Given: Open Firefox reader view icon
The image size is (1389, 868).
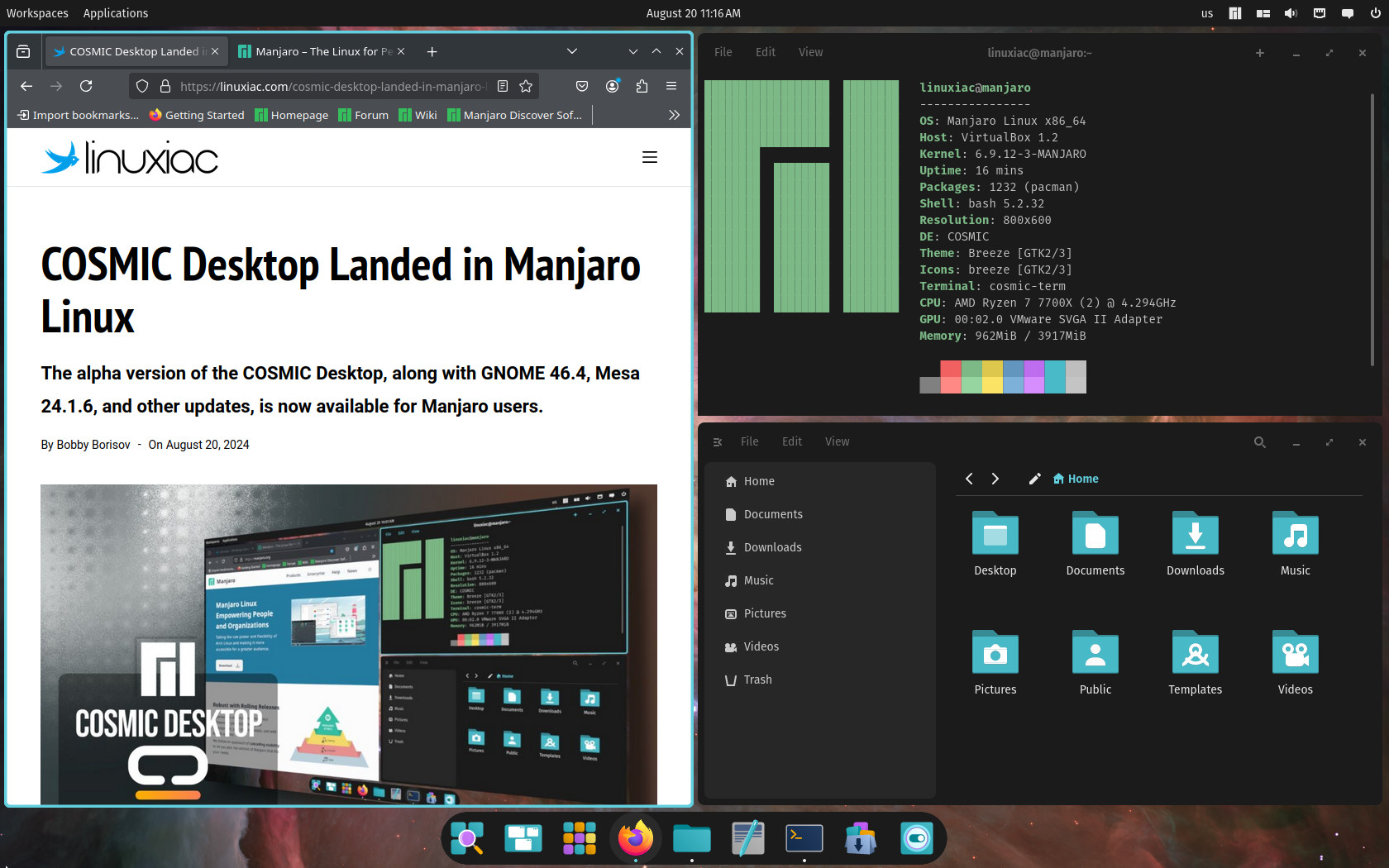Looking at the screenshot, I should [503, 86].
